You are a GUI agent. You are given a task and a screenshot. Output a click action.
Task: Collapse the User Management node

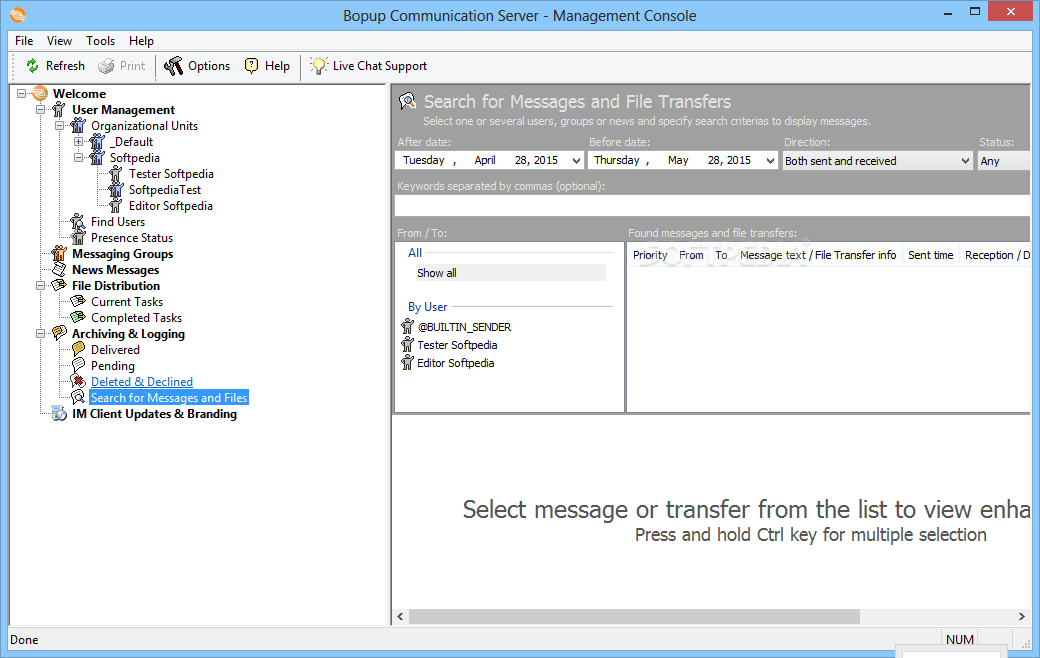[40, 109]
